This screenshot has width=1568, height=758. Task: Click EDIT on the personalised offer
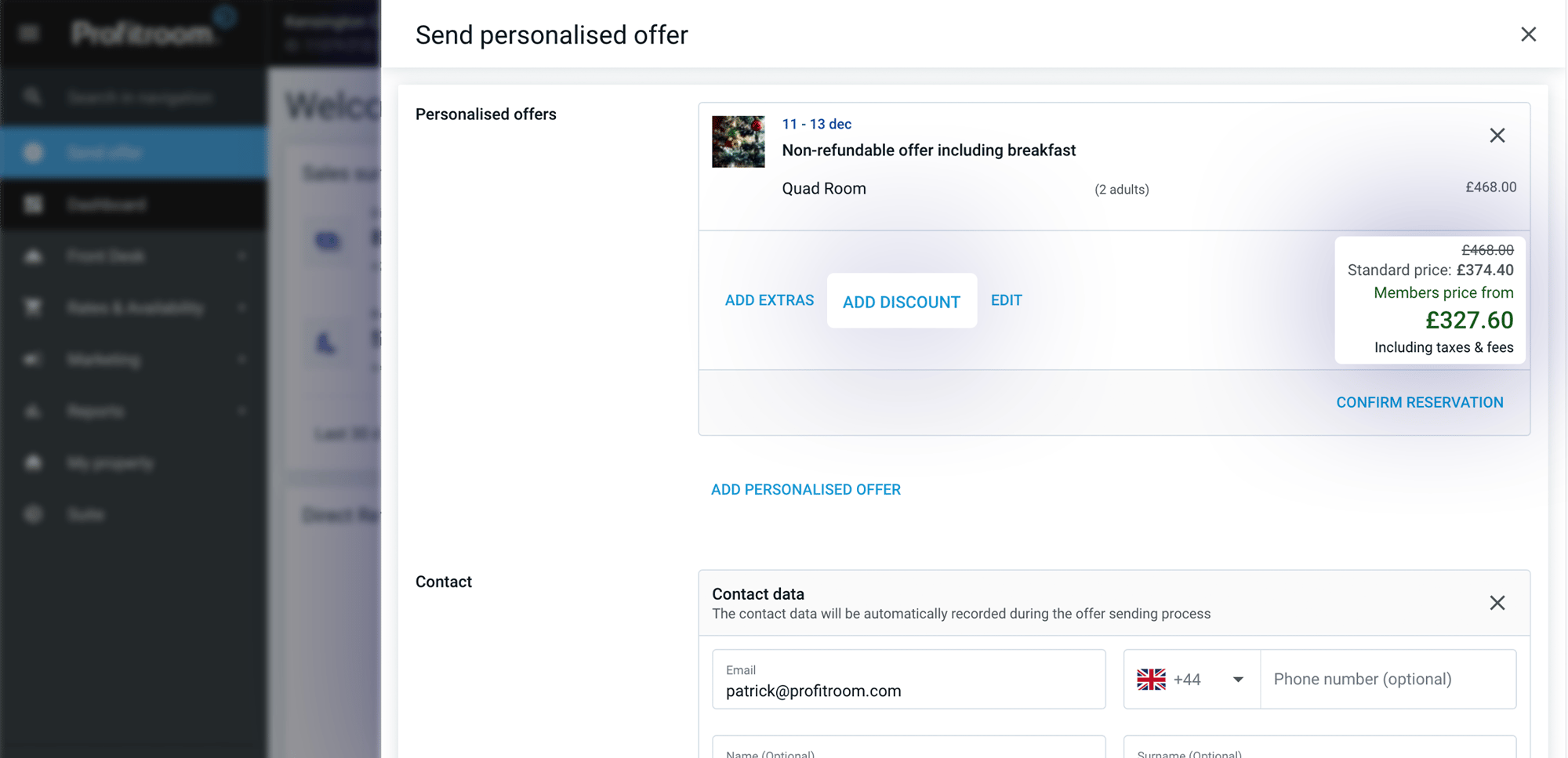point(1006,299)
